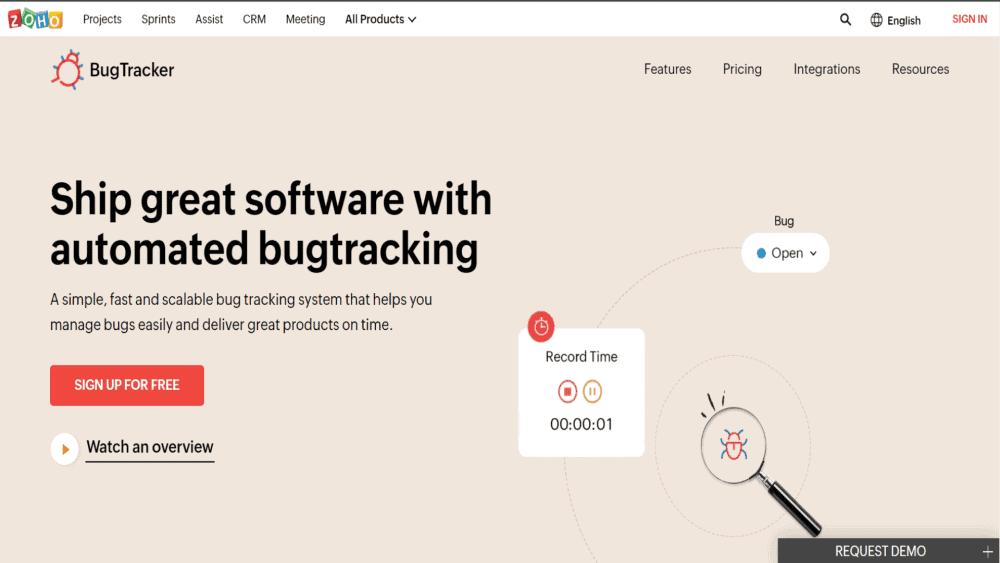The width and height of the screenshot is (1000, 563).
Task: Click the BugTracker product name
Action: tap(132, 70)
